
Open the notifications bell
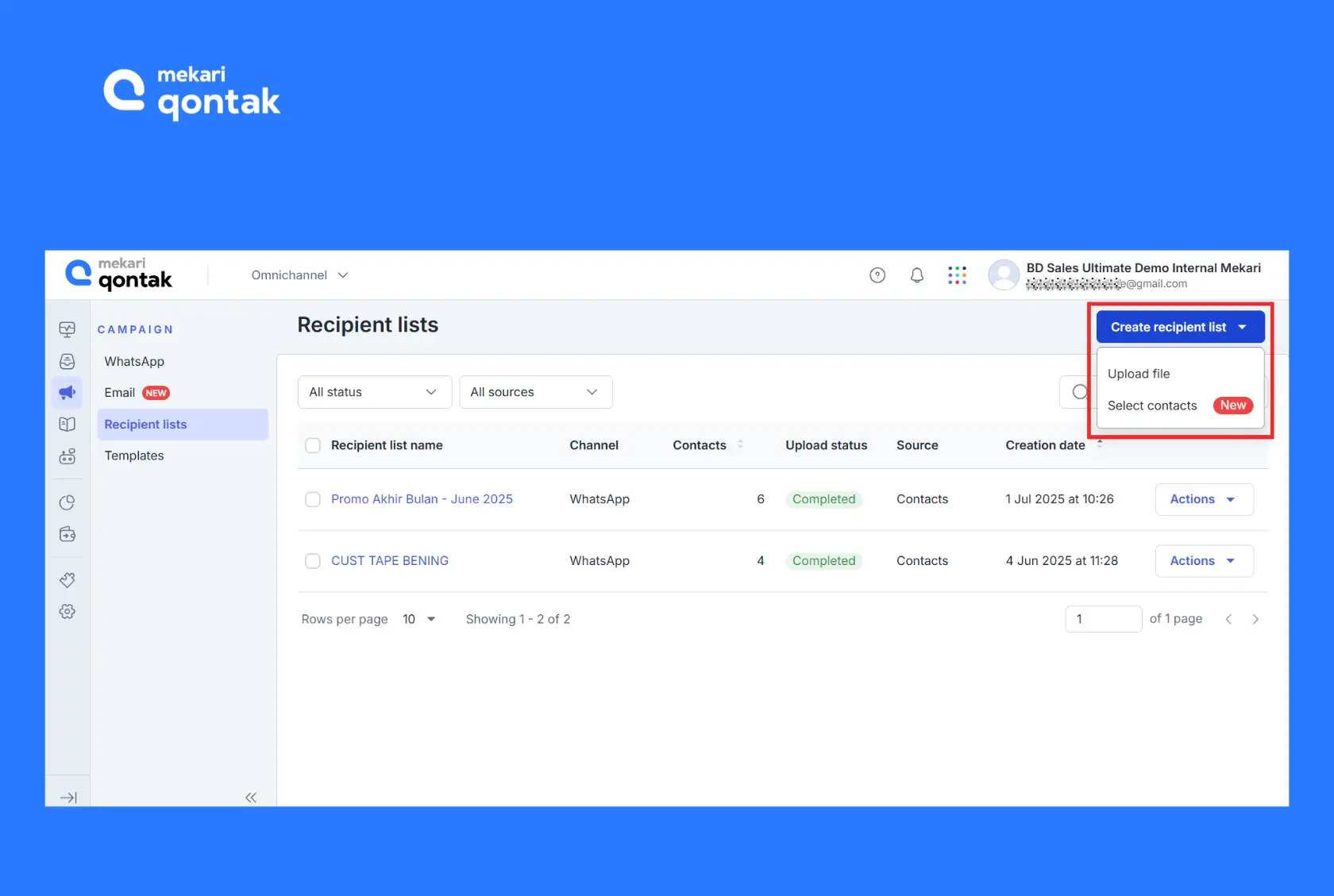click(x=917, y=275)
